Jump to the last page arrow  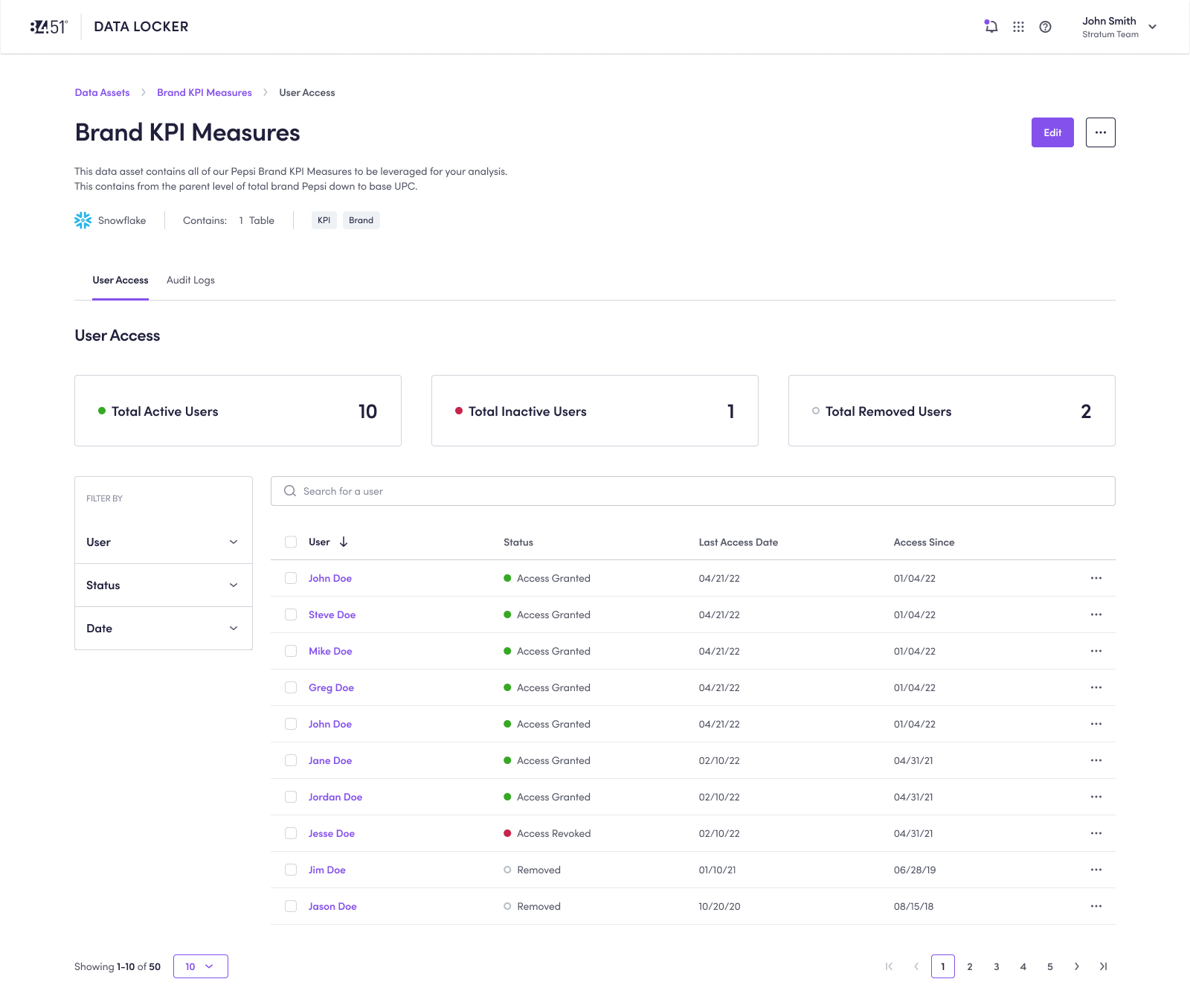[1104, 966]
